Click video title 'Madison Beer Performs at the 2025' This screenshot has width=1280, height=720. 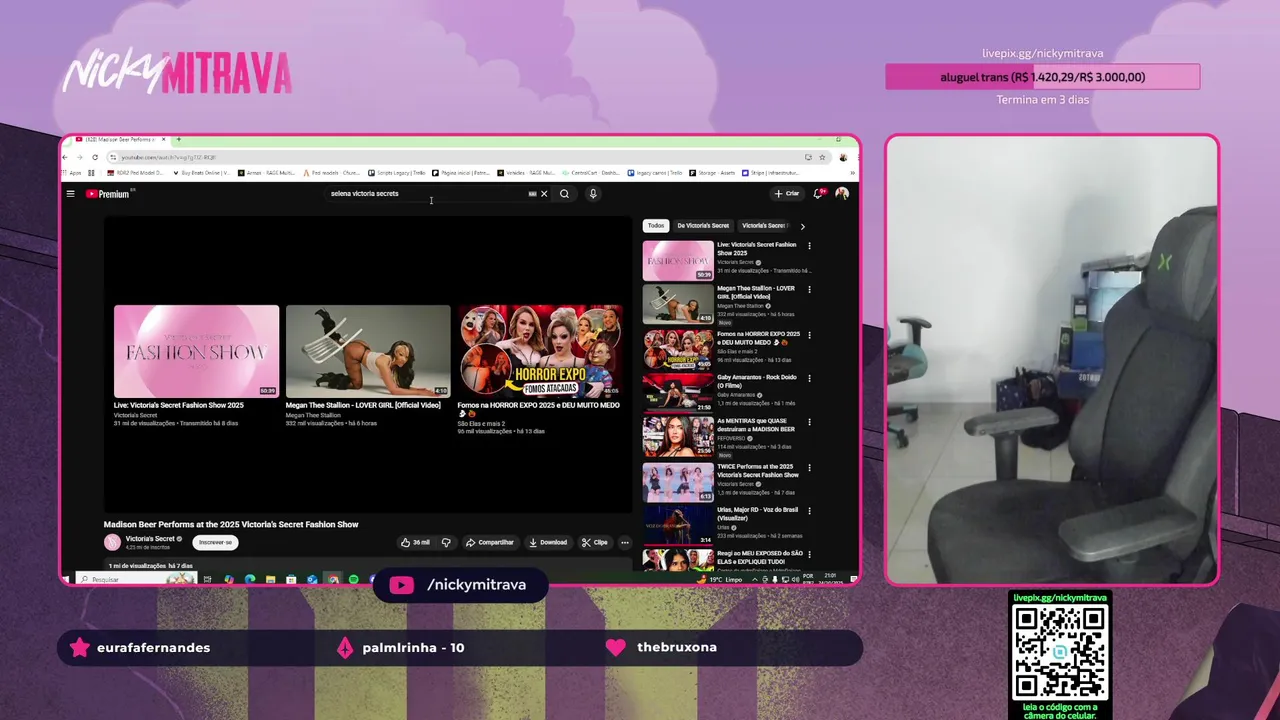(x=231, y=524)
